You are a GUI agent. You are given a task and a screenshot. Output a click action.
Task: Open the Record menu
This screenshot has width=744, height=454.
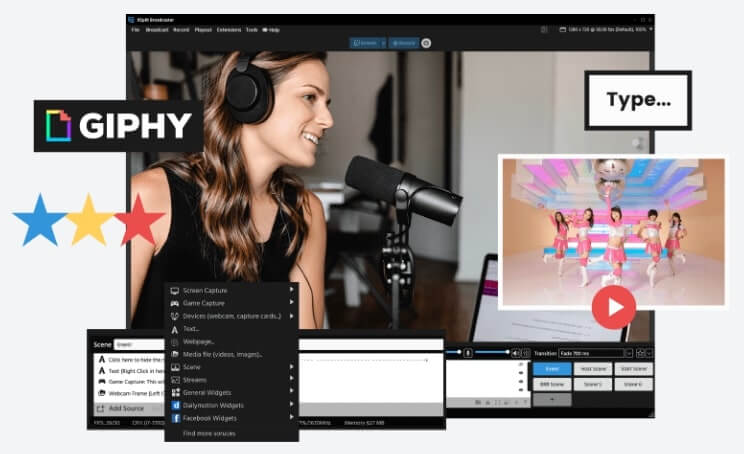coord(181,30)
